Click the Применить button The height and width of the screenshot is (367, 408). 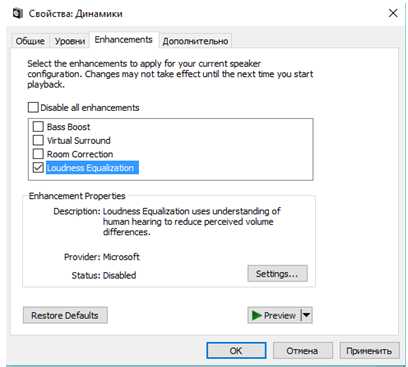(x=369, y=351)
